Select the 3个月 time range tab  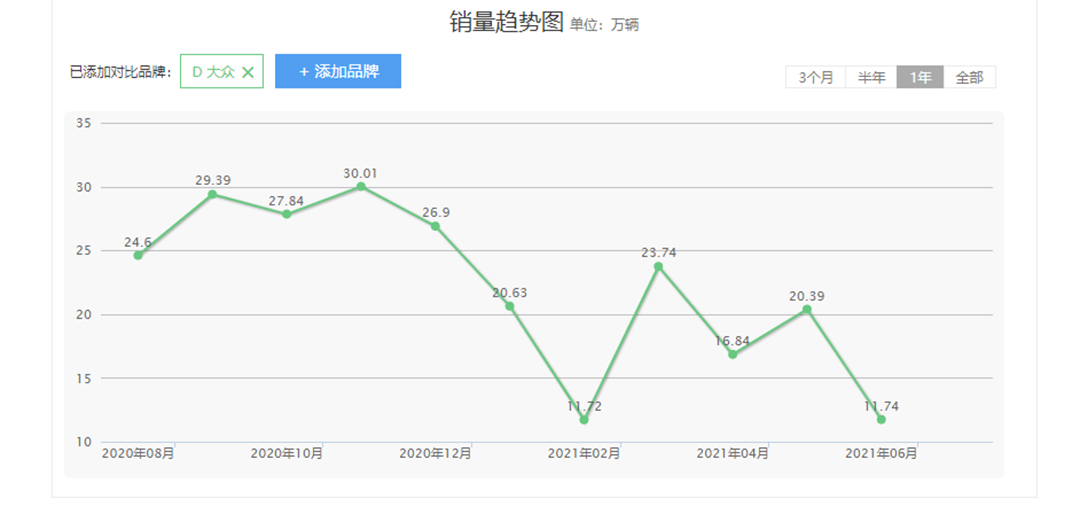pos(815,78)
